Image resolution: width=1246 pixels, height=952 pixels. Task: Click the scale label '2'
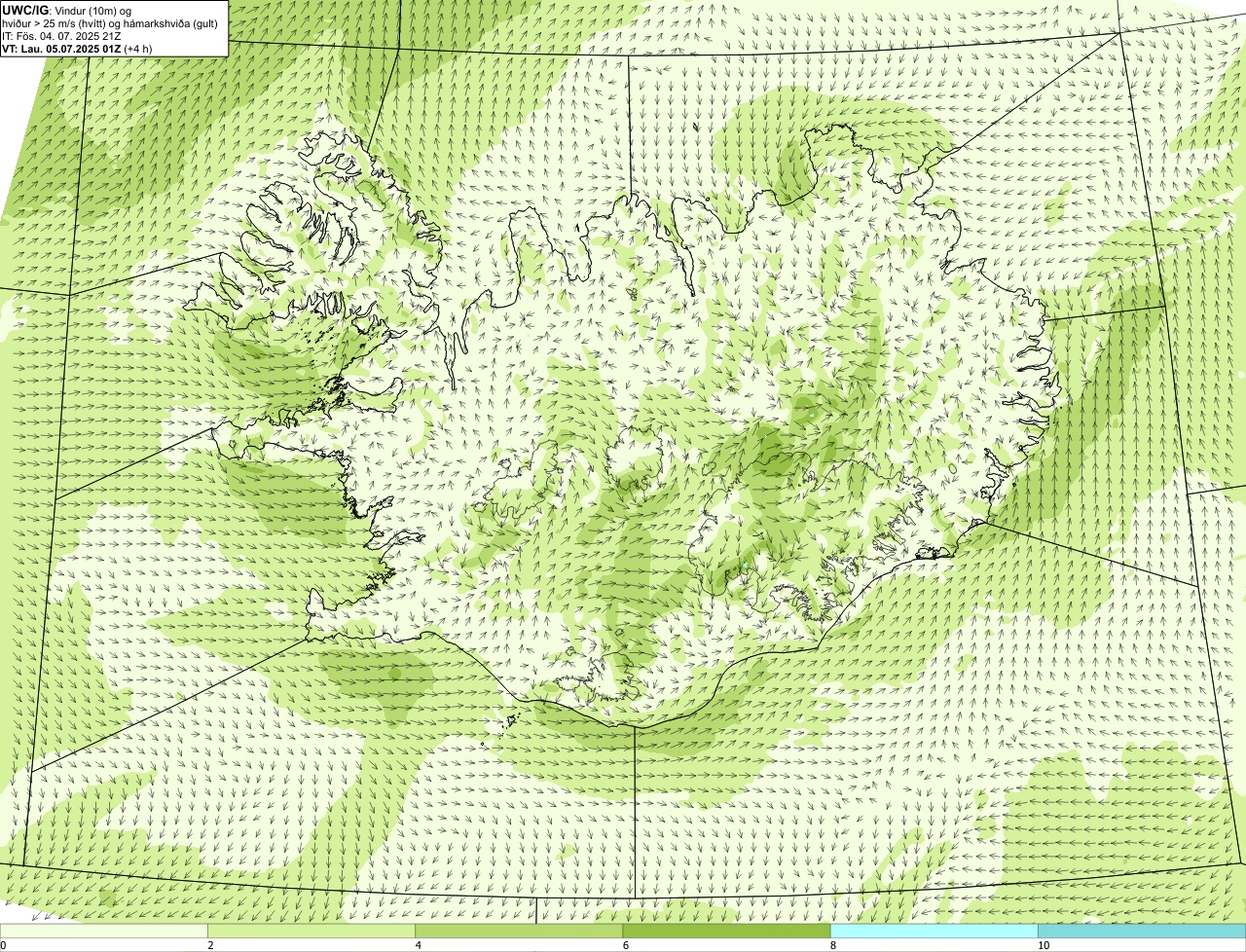pos(210,945)
